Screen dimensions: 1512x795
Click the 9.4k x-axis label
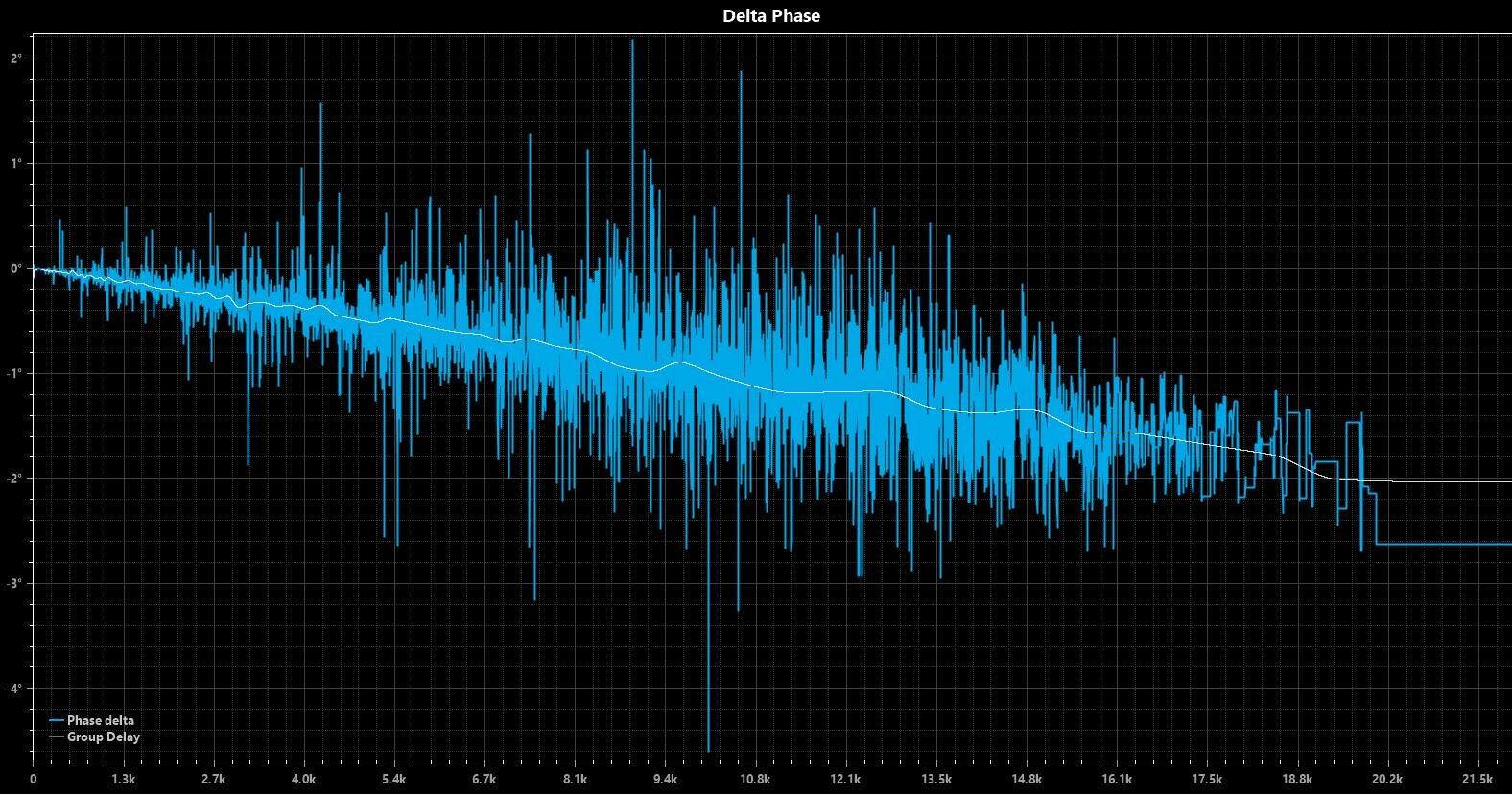pyautogui.click(x=665, y=779)
